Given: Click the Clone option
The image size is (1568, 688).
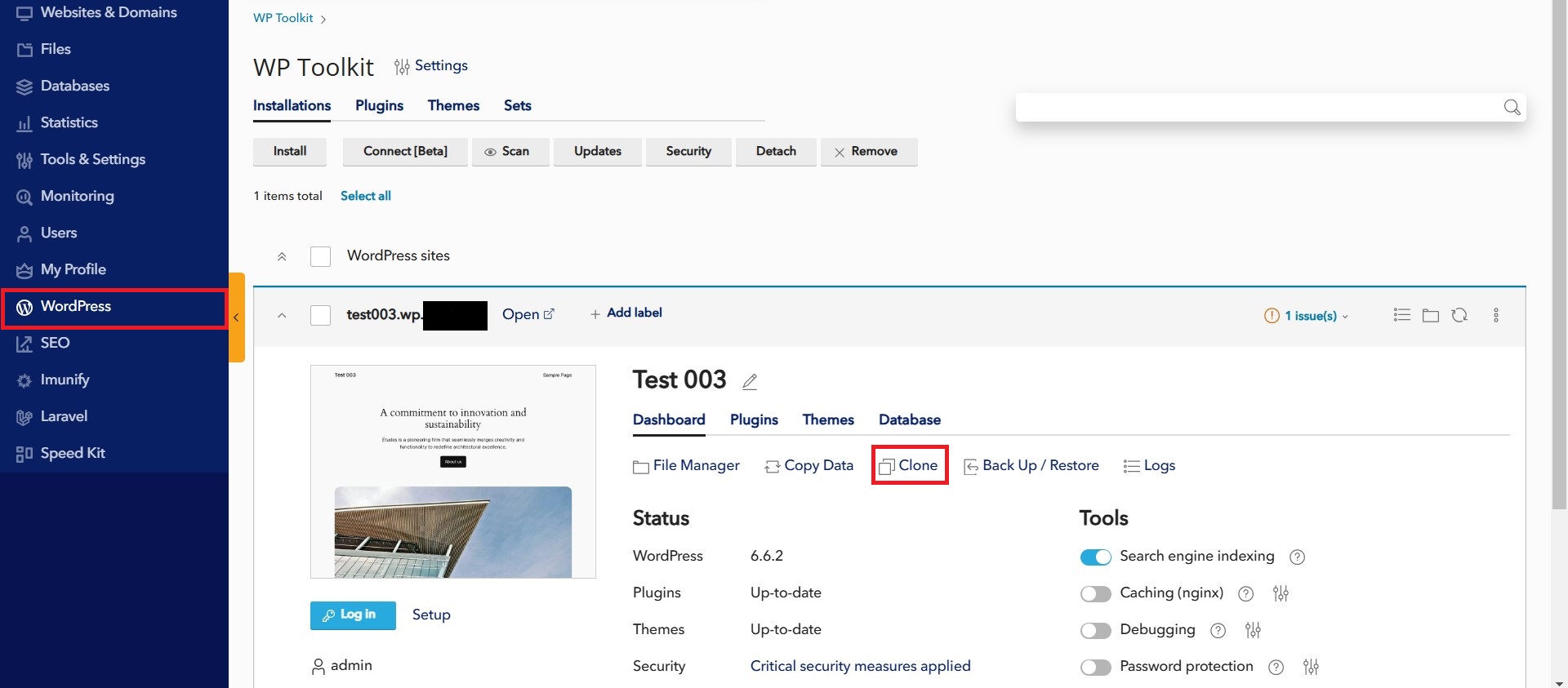Looking at the screenshot, I should (909, 465).
